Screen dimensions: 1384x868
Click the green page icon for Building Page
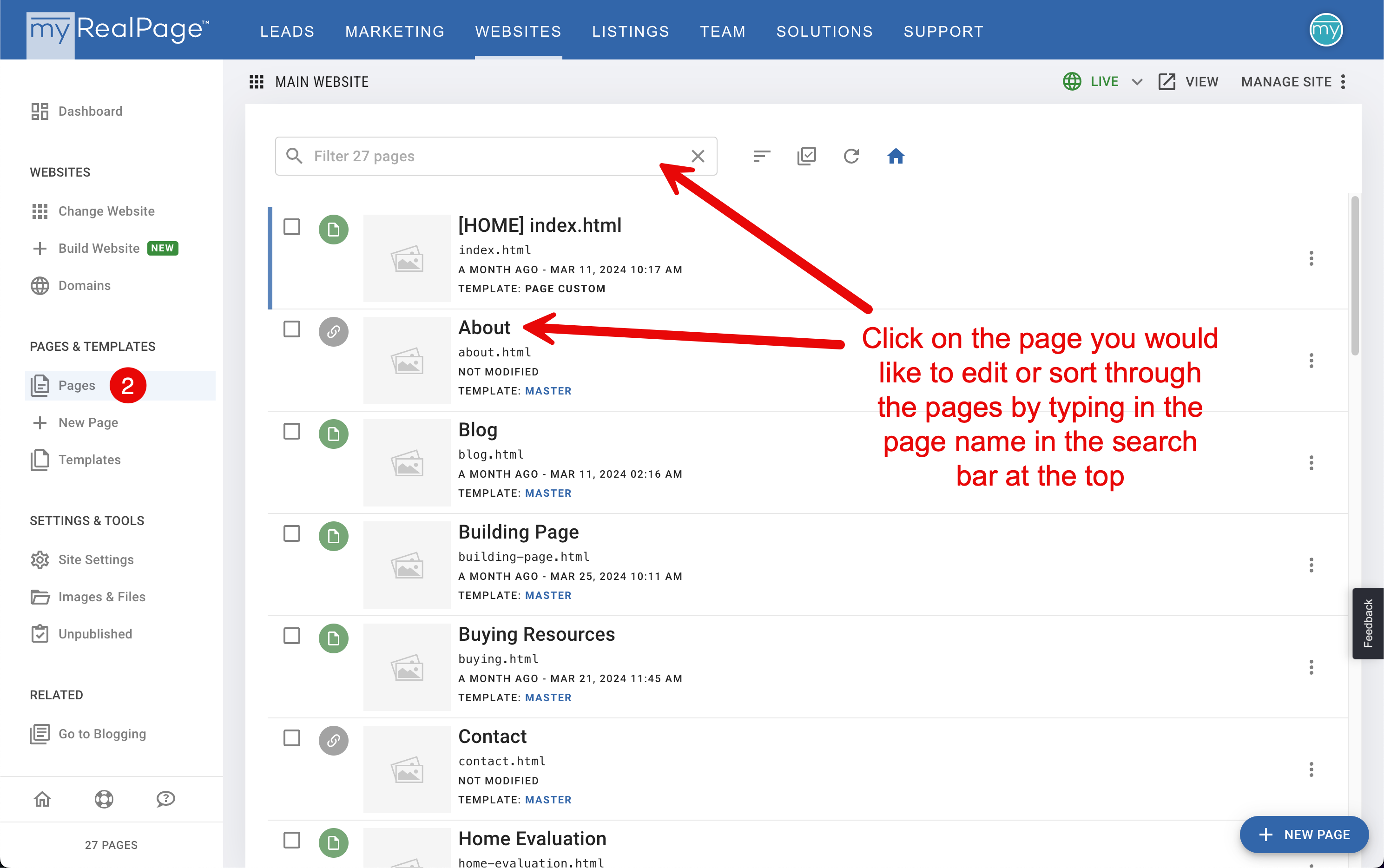pos(334,536)
